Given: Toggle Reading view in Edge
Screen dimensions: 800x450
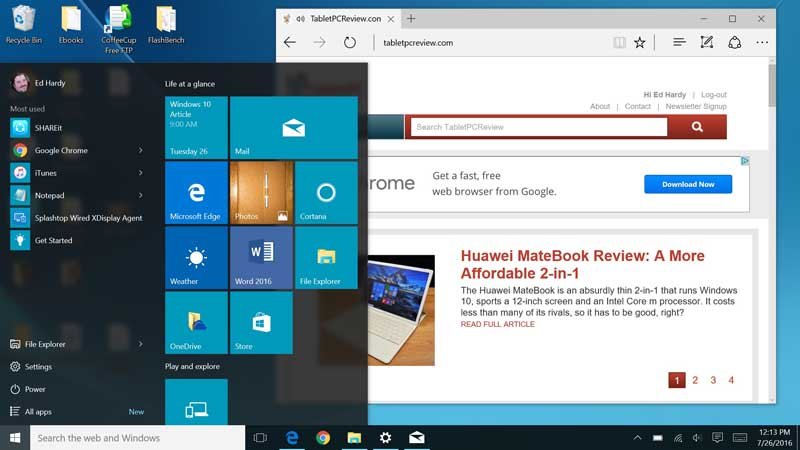Looking at the screenshot, I should click(x=619, y=42).
